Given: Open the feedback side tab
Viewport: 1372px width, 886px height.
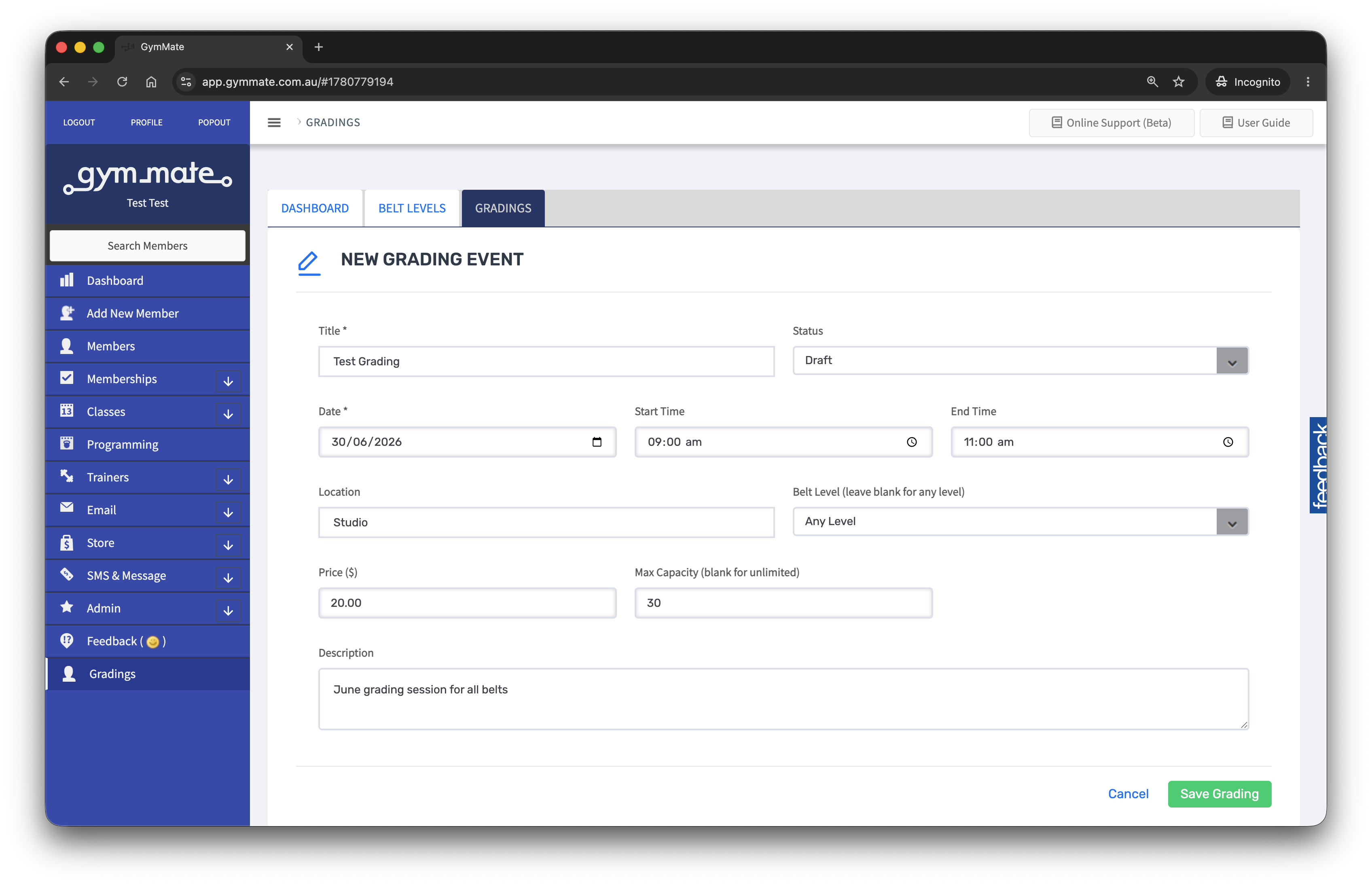Looking at the screenshot, I should point(1319,465).
